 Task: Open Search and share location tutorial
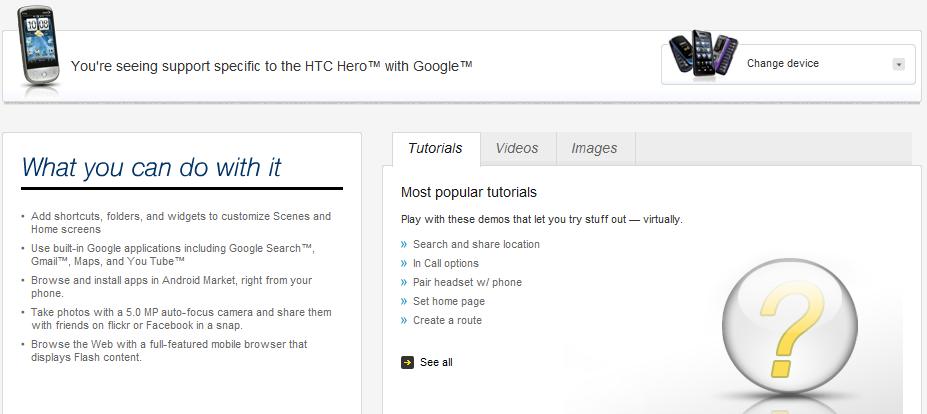point(476,244)
